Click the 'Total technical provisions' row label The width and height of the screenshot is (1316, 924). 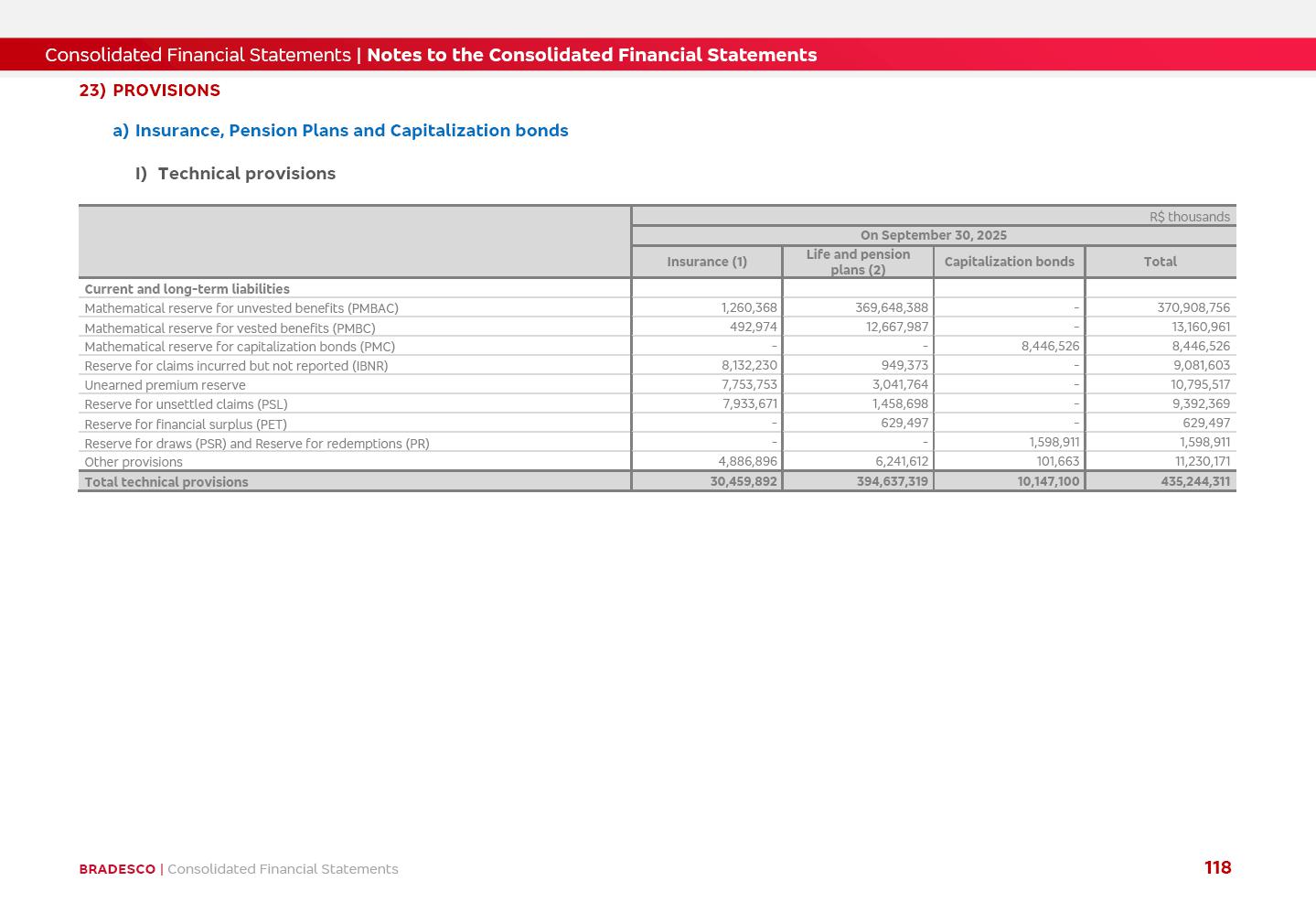pos(166,482)
